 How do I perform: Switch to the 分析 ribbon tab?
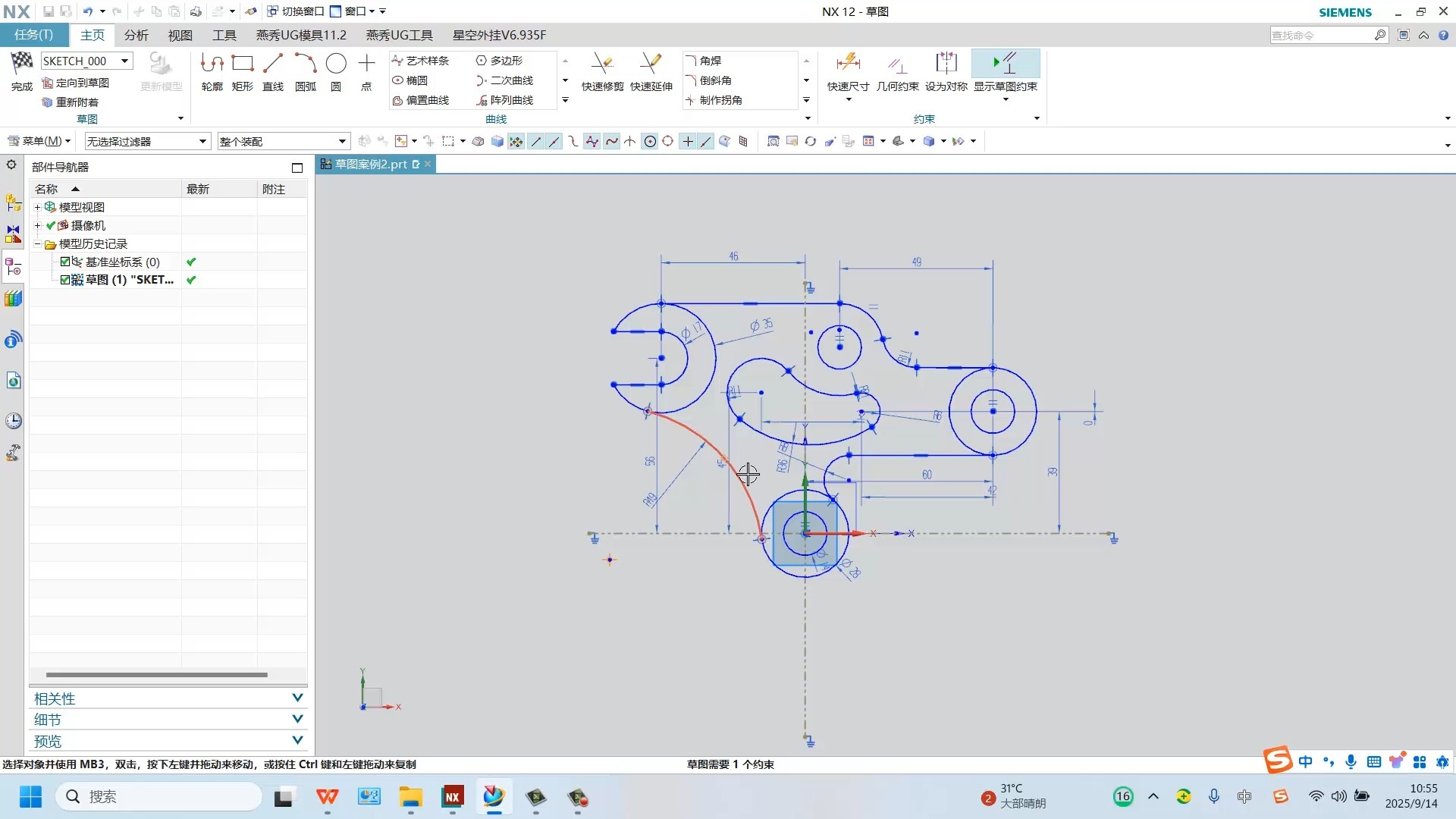pyautogui.click(x=136, y=36)
